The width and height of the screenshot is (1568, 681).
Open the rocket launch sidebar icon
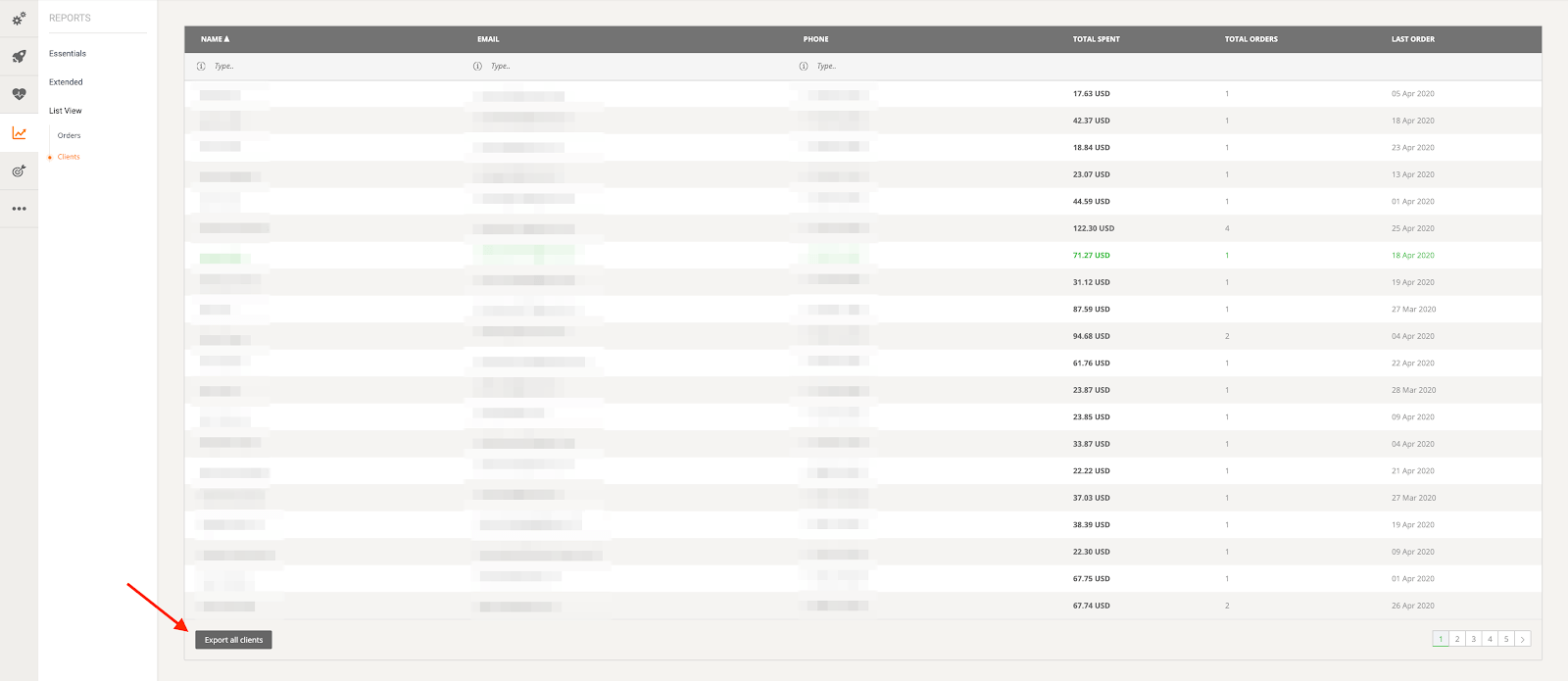(19, 56)
